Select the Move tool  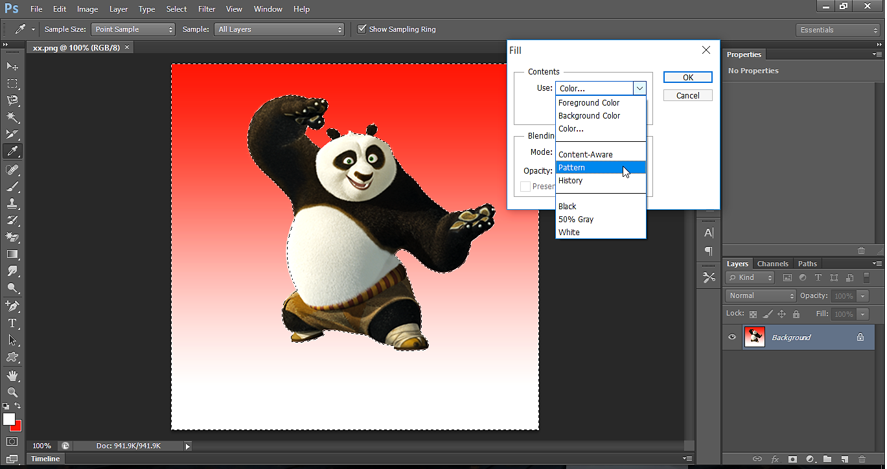pos(12,66)
